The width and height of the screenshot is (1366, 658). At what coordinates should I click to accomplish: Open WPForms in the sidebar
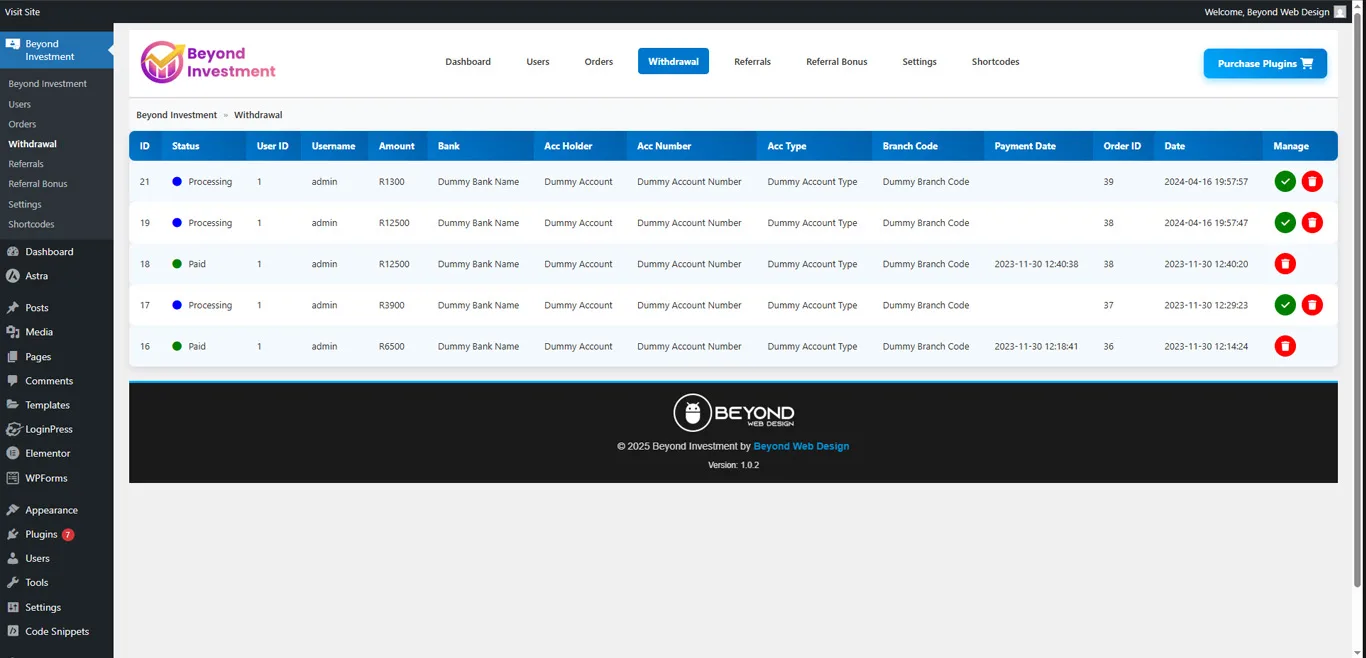pyautogui.click(x=46, y=478)
